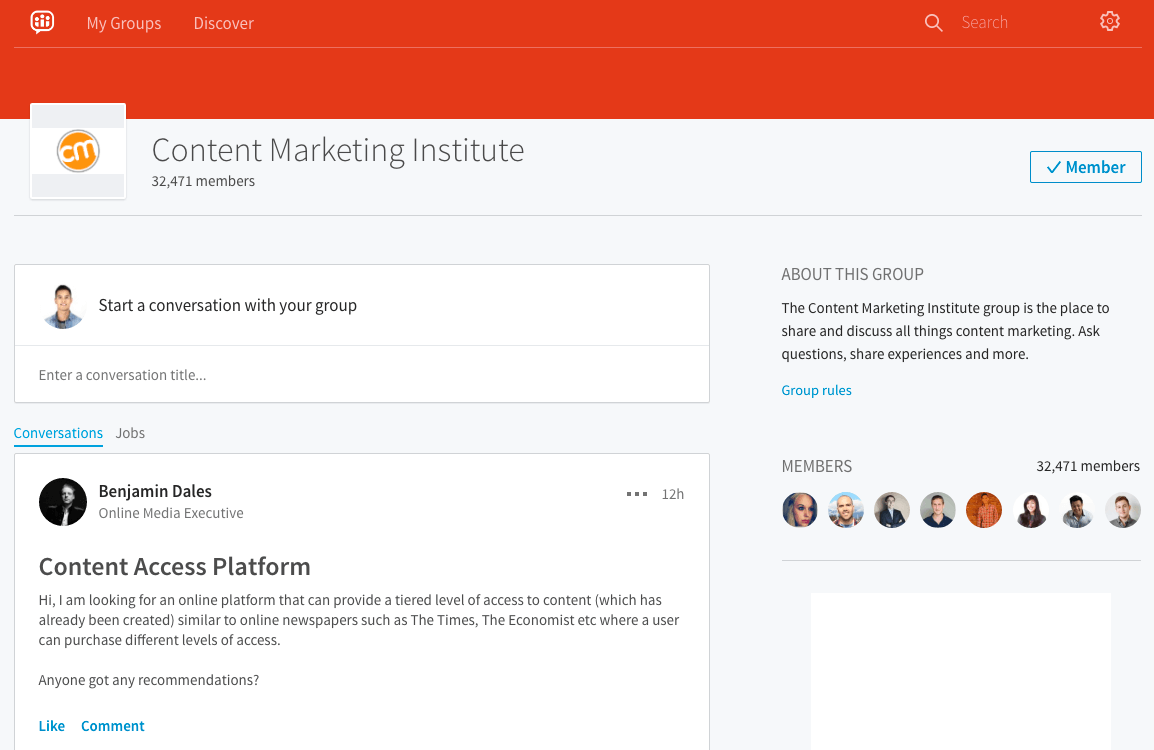
Task: Open the LinkedIn Groups home logo
Action: 43,22
